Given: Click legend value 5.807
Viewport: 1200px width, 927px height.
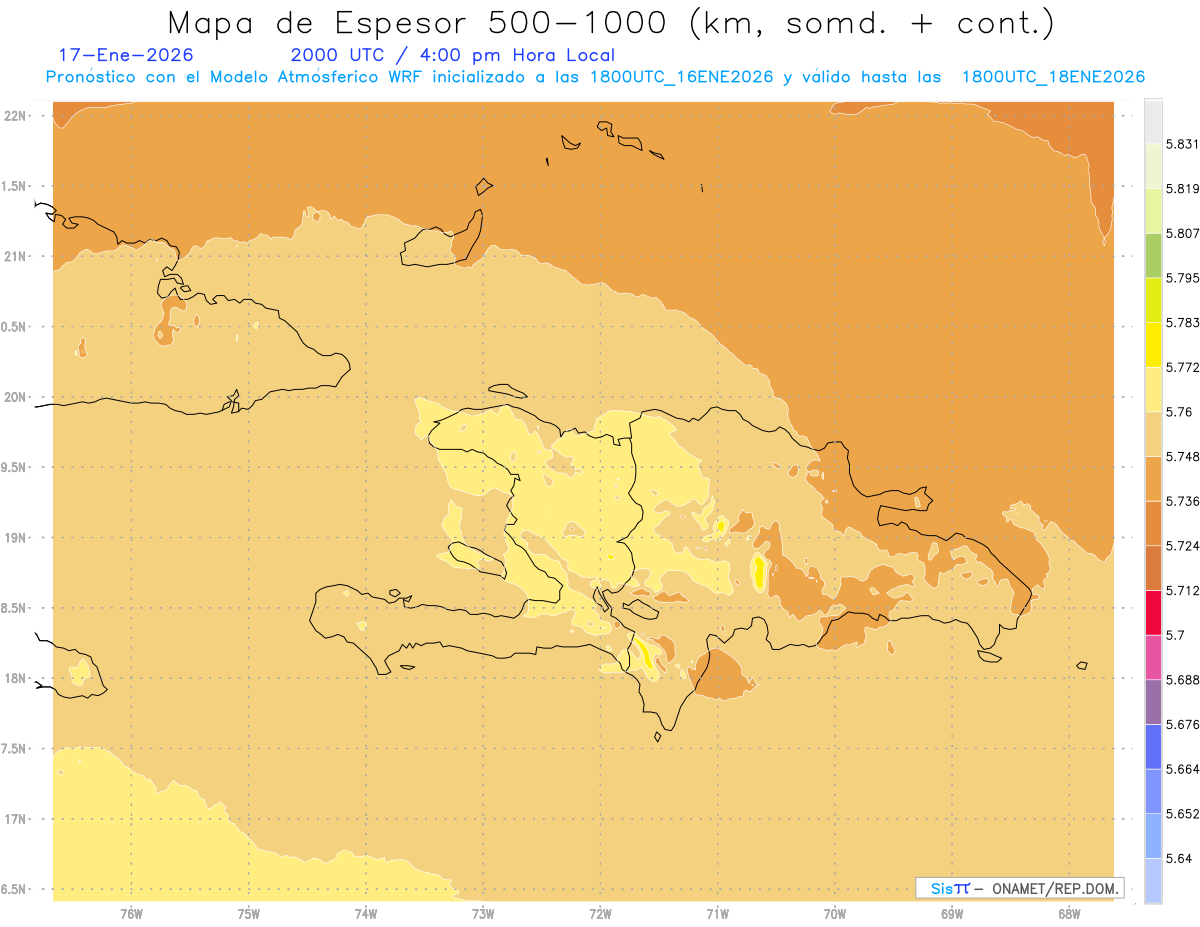Looking at the screenshot, I should (x=1182, y=233).
